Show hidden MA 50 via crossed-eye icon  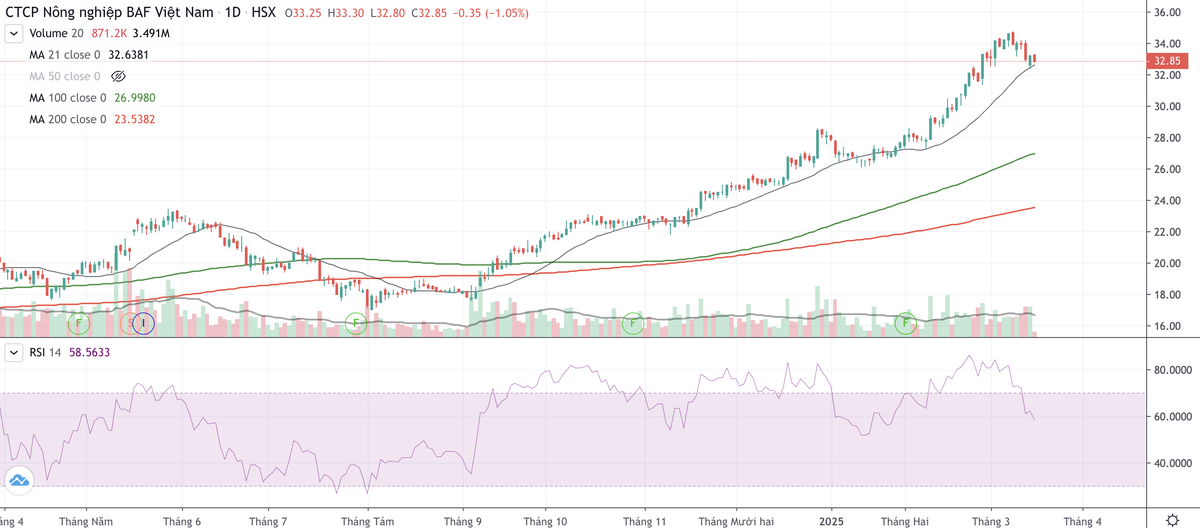click(x=118, y=76)
